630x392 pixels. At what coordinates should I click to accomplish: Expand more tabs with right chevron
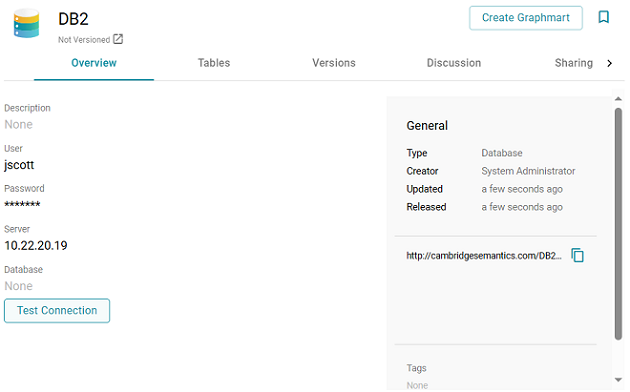610,63
